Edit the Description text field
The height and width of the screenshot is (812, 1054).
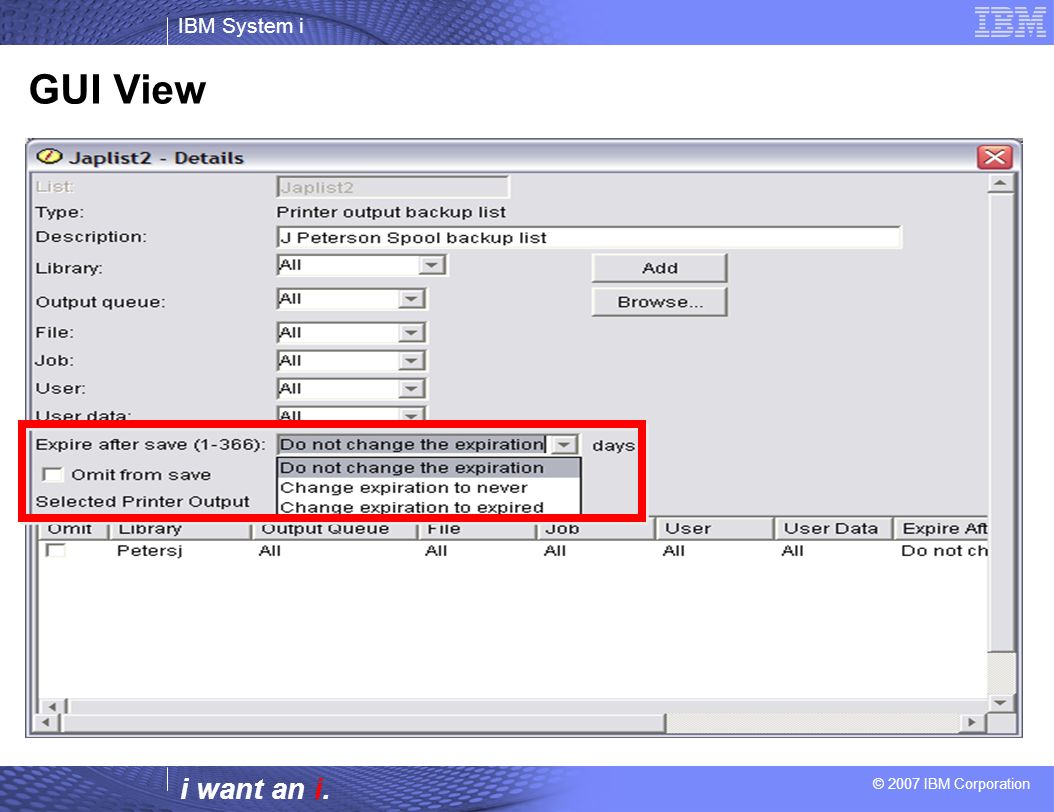coord(589,237)
